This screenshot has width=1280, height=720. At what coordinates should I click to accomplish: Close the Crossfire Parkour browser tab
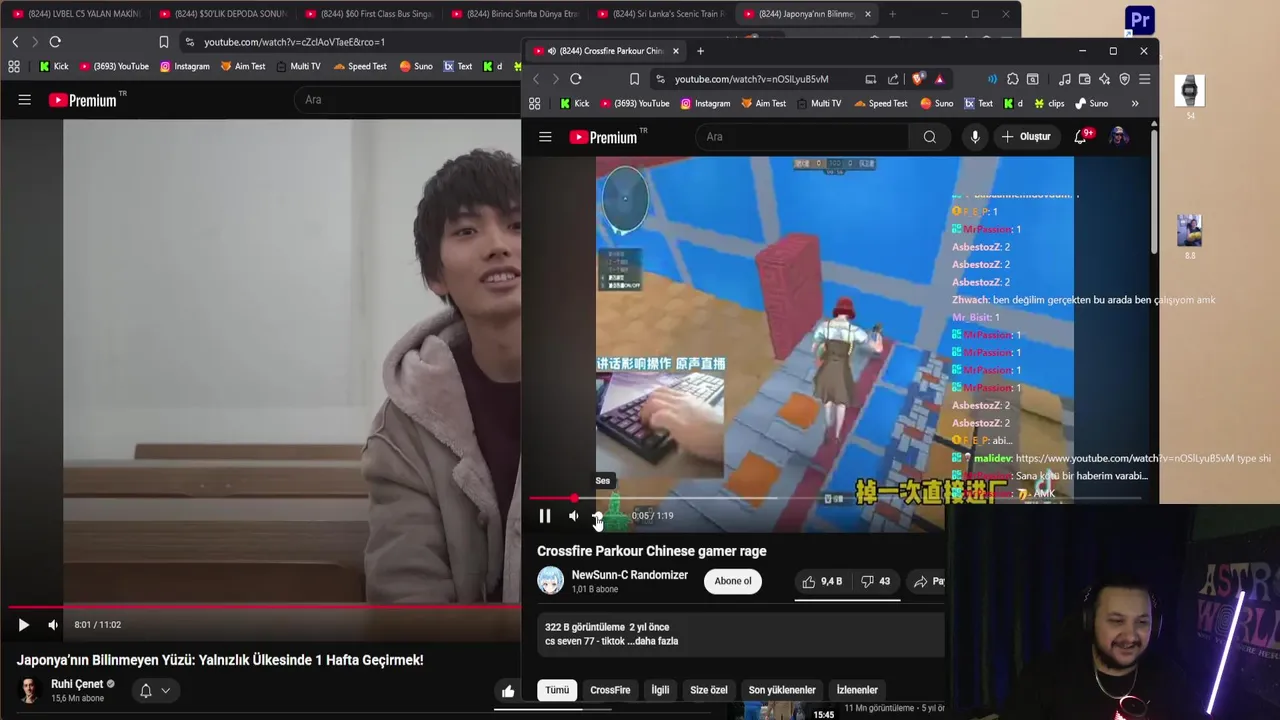point(675,51)
